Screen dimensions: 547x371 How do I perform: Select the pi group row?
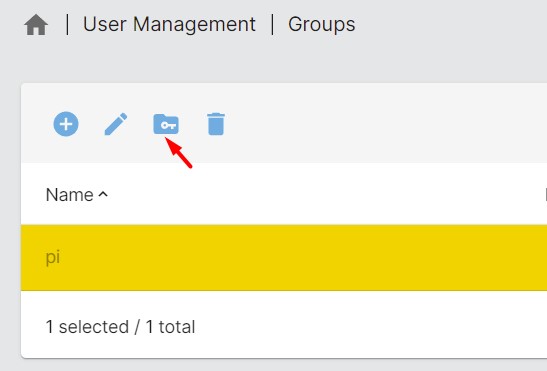[284, 258]
